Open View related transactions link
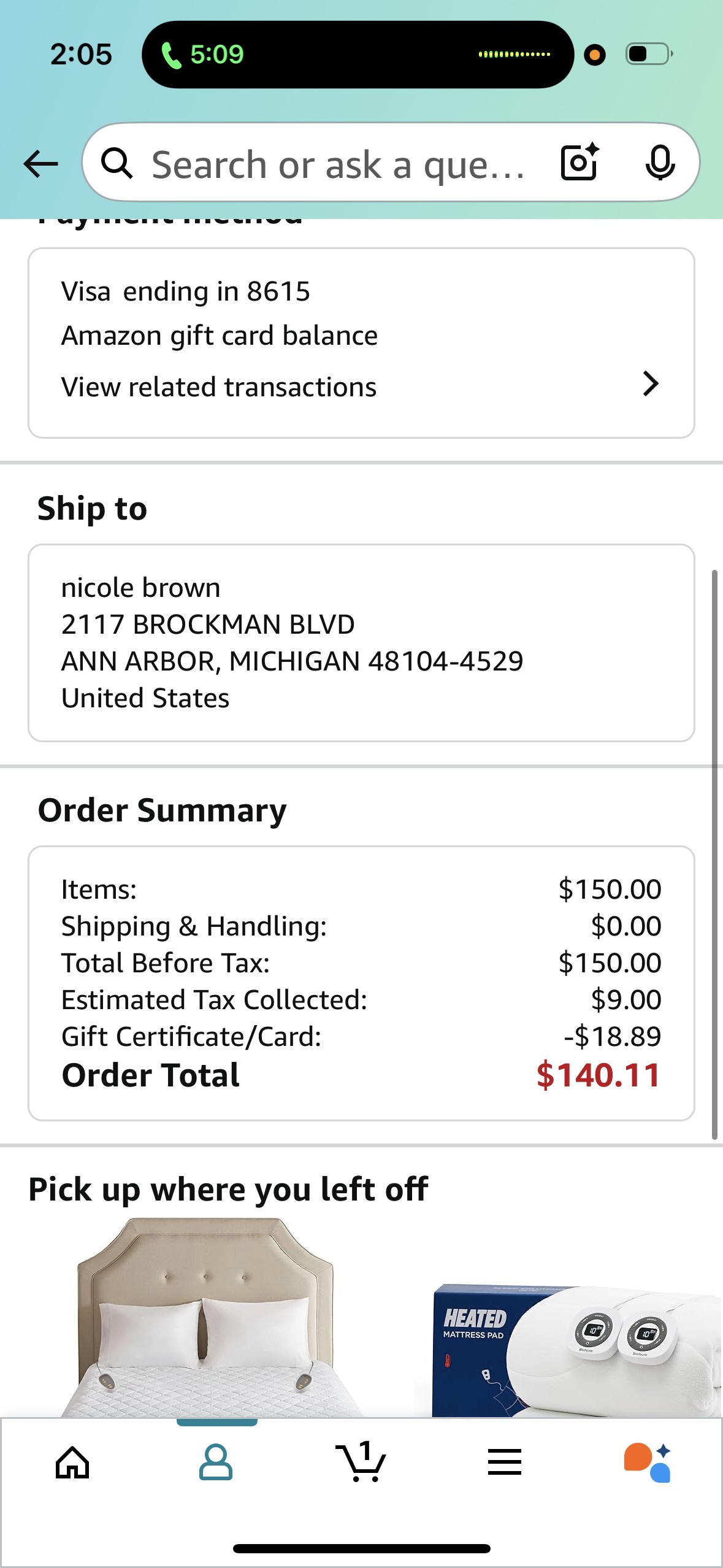The width and height of the screenshot is (723, 1568). pyautogui.click(x=219, y=387)
